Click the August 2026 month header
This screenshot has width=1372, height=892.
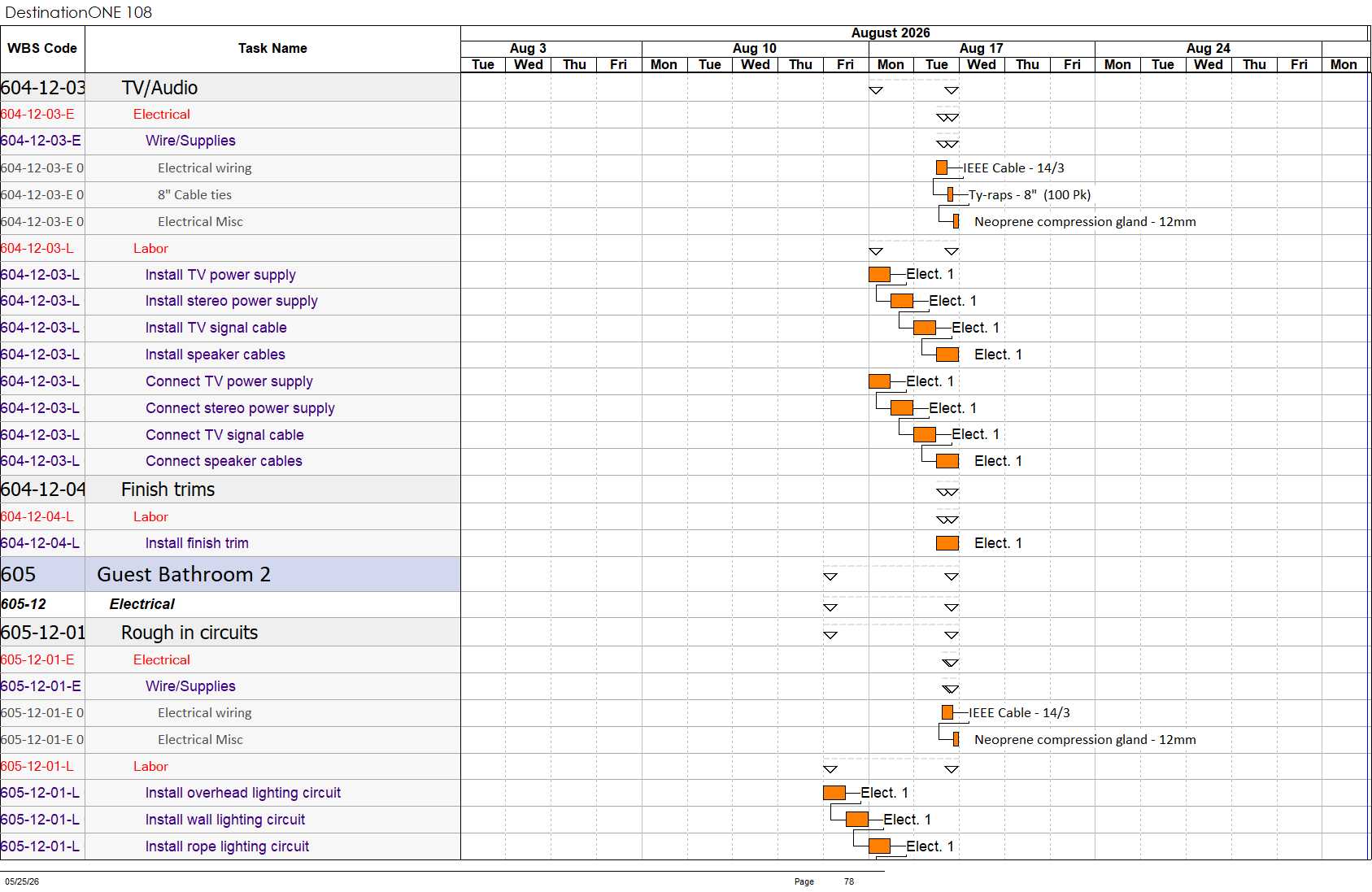click(891, 33)
